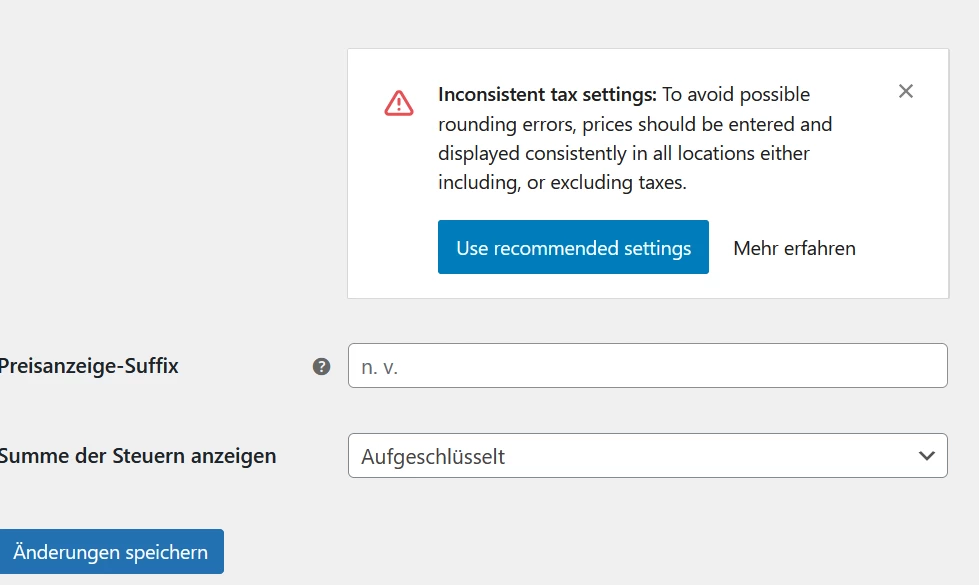This screenshot has height=585, width=979.
Task: Click the word 'speichern' on the blue save button
Action: pos(166,553)
